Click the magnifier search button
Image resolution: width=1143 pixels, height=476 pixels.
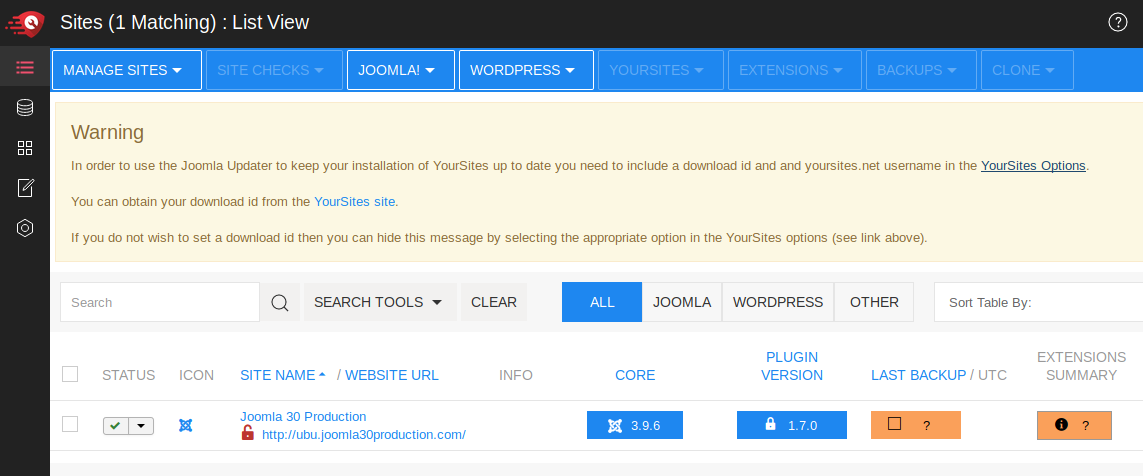tap(280, 302)
